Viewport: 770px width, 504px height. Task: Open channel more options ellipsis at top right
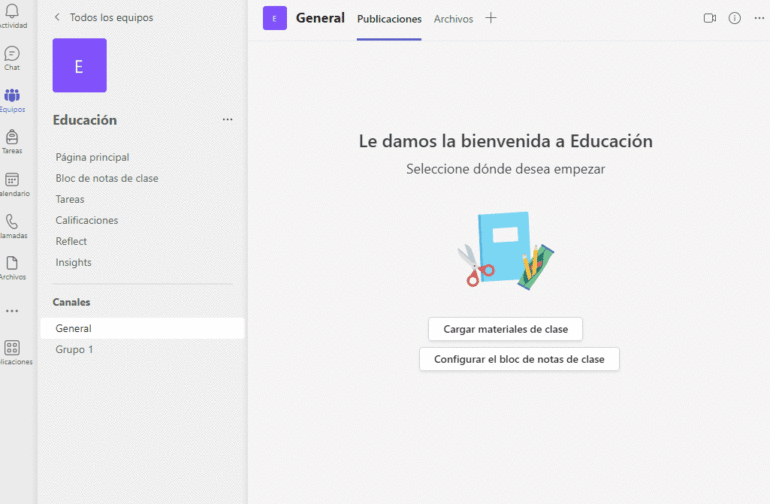coord(759,18)
